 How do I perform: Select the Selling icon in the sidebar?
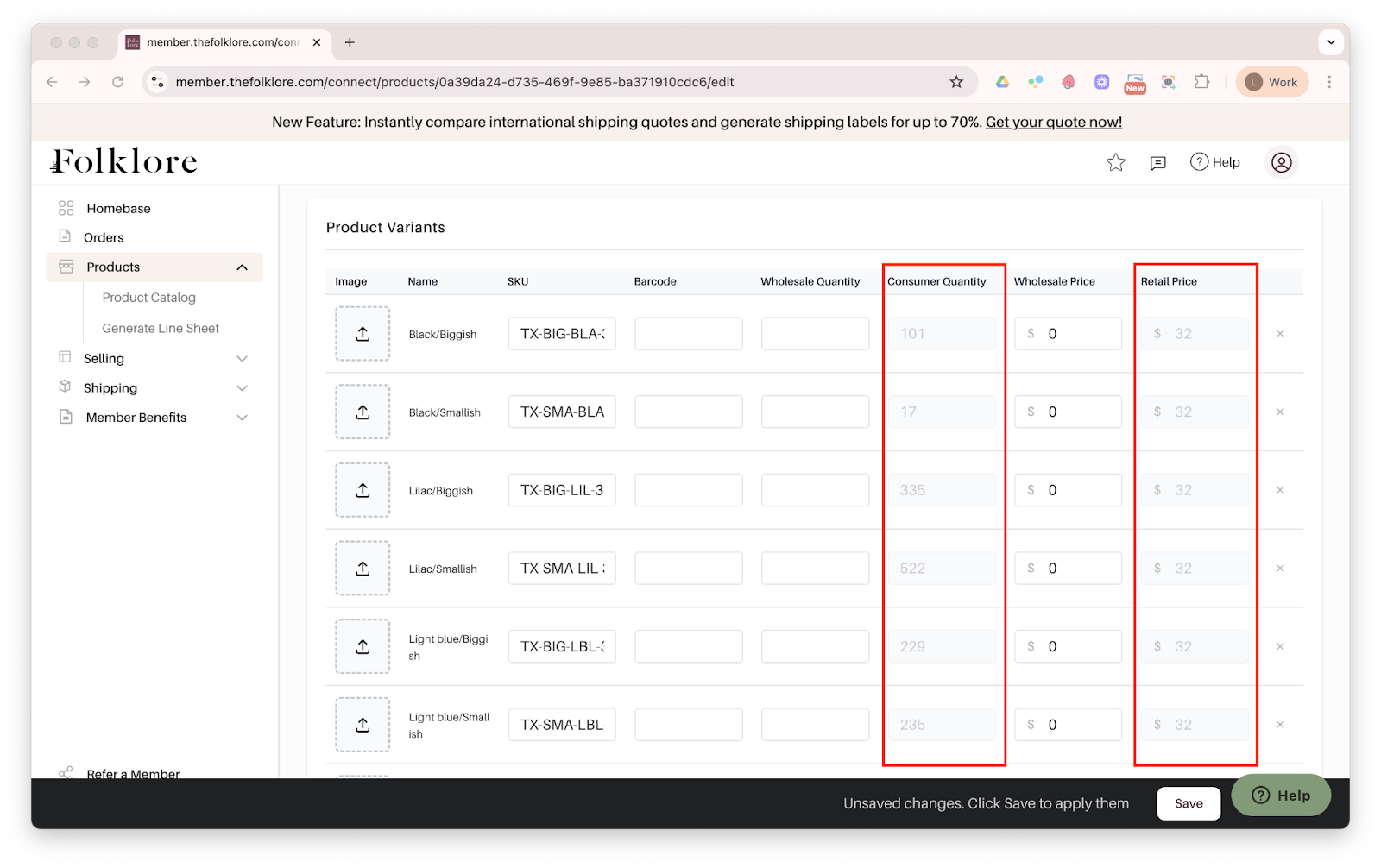coord(64,357)
